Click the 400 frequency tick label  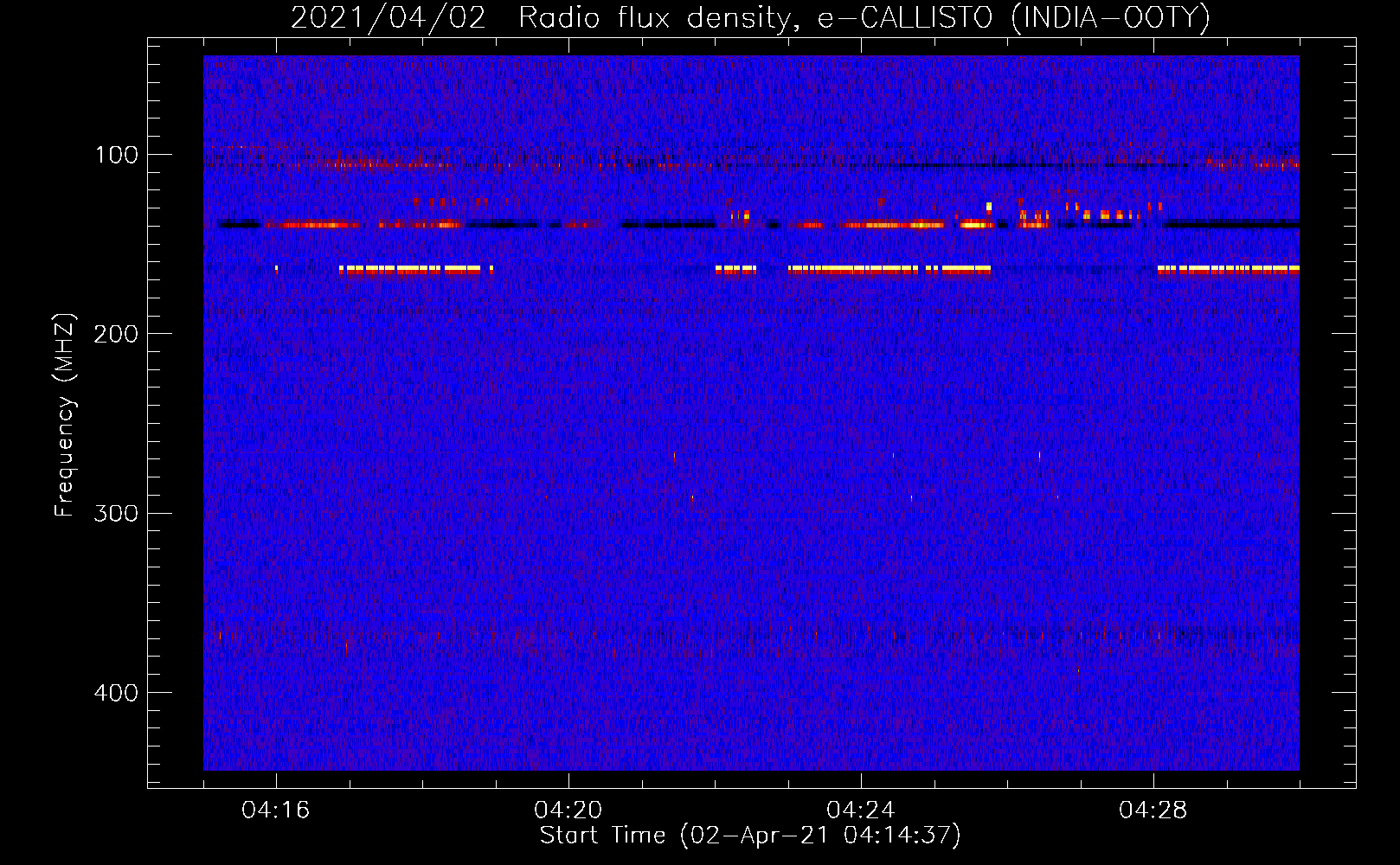(116, 693)
